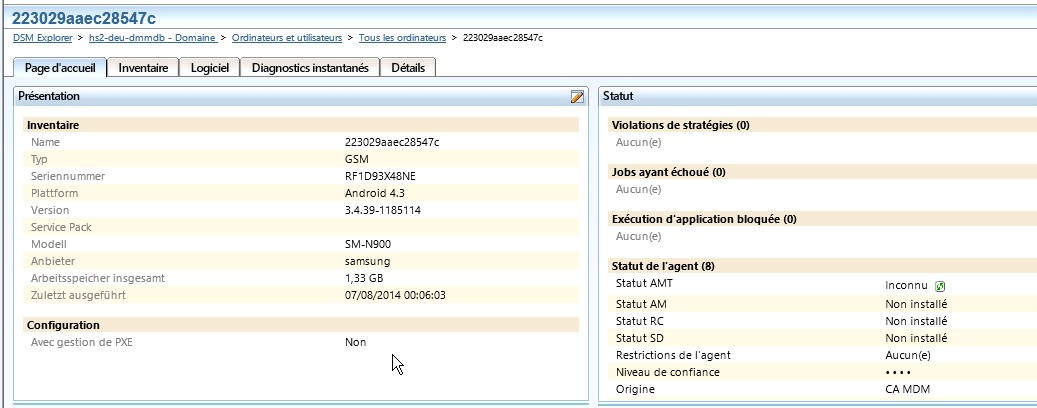Click the green refresh icon beside Inconnu
This screenshot has height=408, width=1037.
coord(940,286)
